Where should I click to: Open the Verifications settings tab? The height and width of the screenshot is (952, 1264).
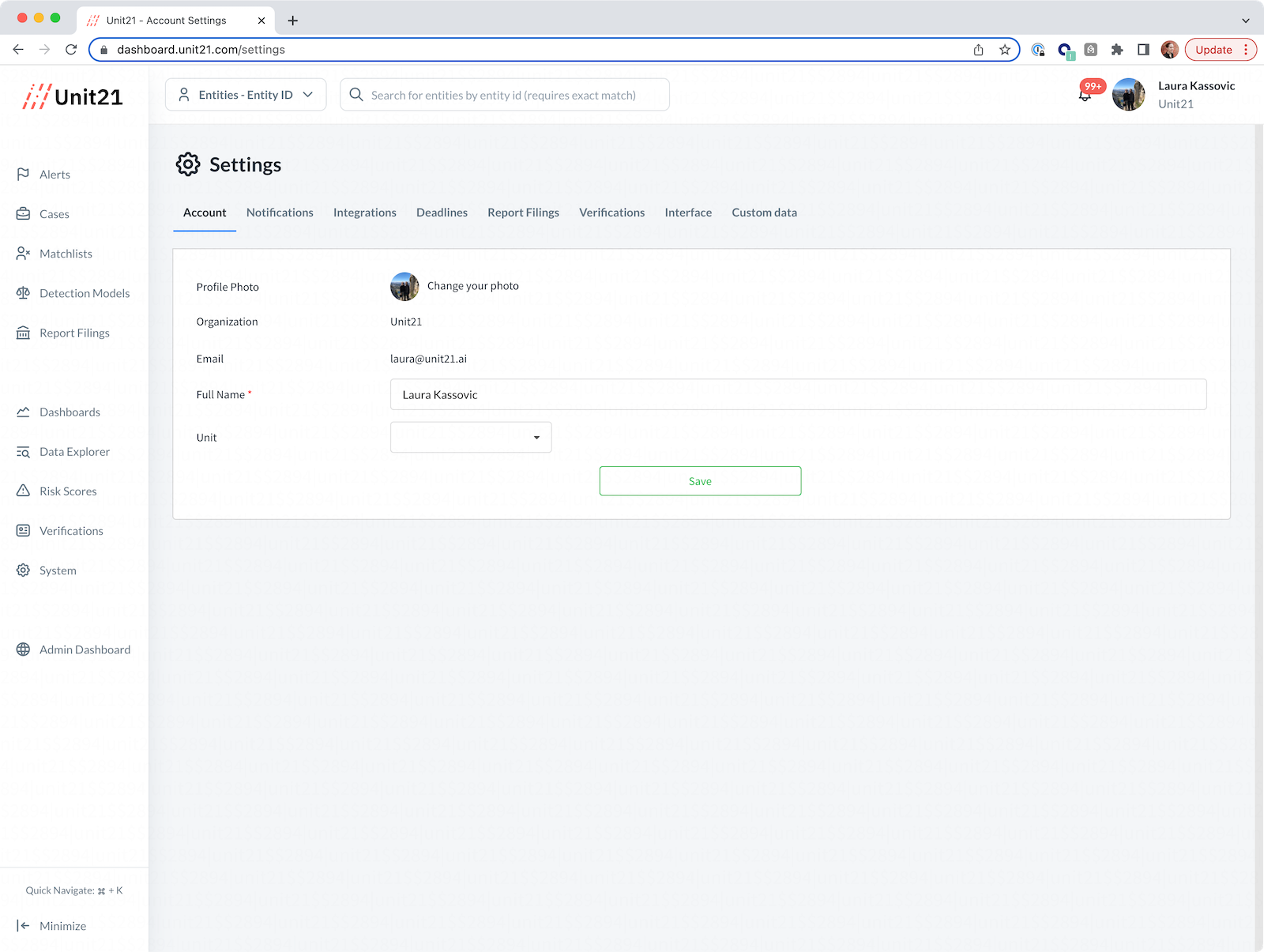pyautogui.click(x=611, y=213)
